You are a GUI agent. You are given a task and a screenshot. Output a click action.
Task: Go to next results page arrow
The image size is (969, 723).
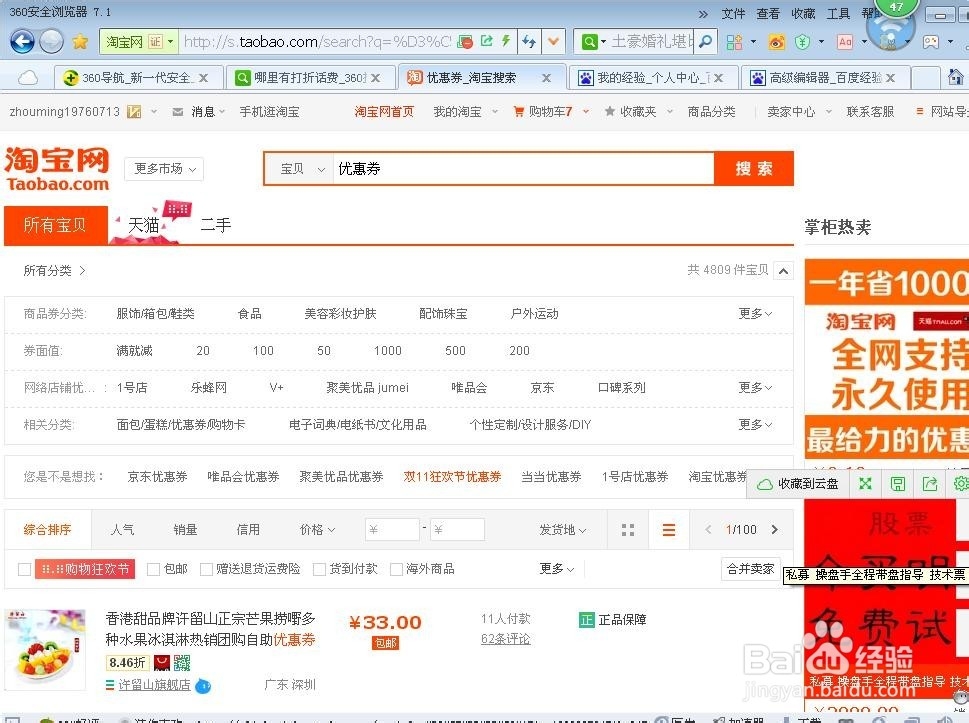click(x=774, y=530)
